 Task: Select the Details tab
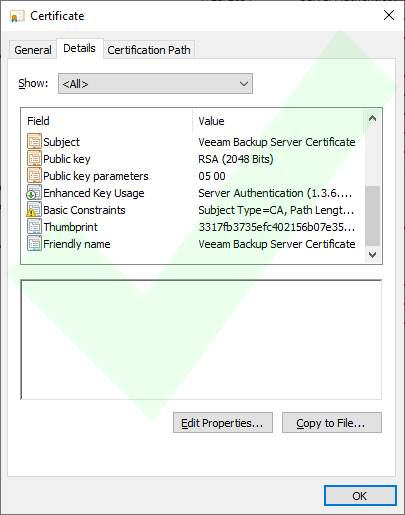coord(79,48)
